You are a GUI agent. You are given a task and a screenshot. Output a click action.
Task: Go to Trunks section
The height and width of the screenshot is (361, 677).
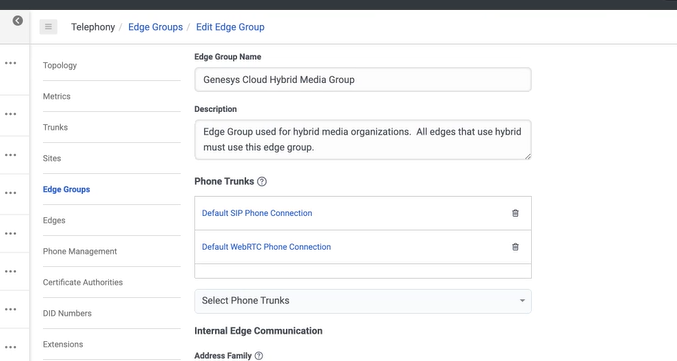(55, 127)
